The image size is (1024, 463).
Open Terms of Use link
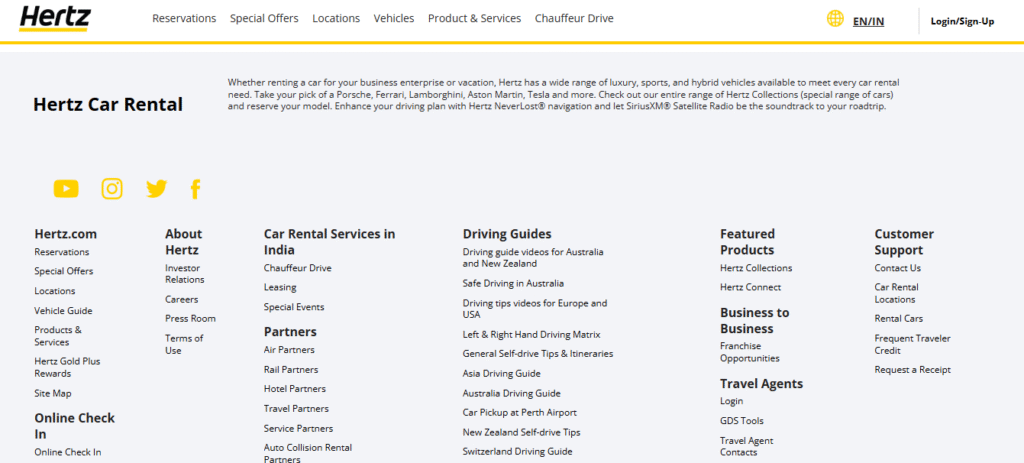pos(184,344)
